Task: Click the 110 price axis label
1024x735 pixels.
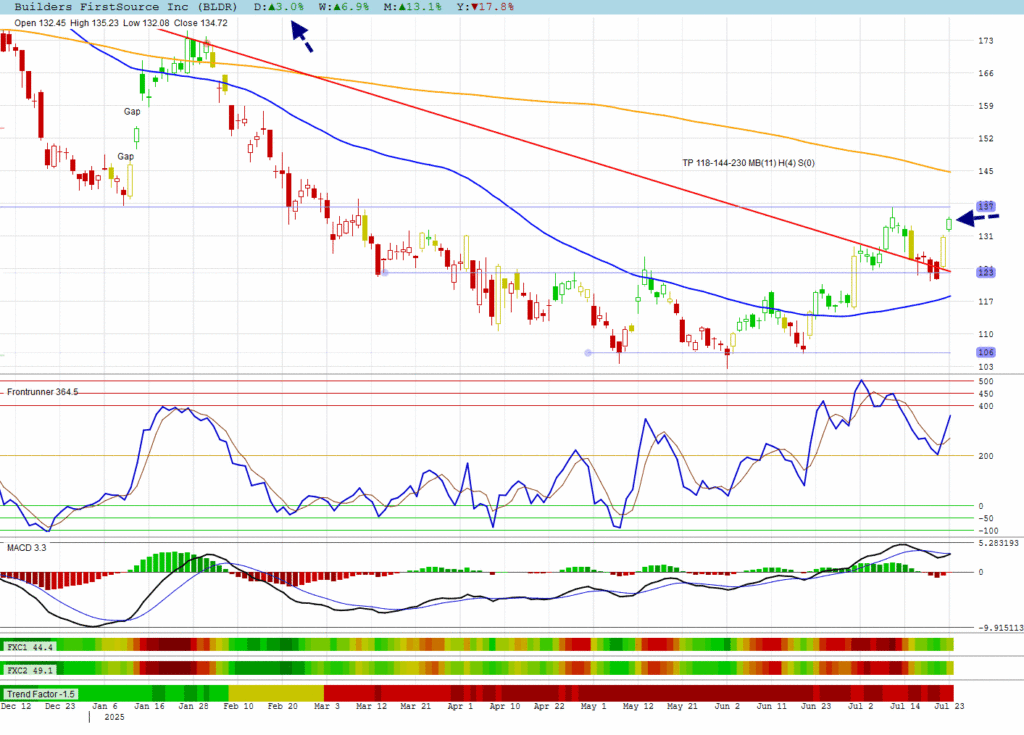Action: click(985, 335)
